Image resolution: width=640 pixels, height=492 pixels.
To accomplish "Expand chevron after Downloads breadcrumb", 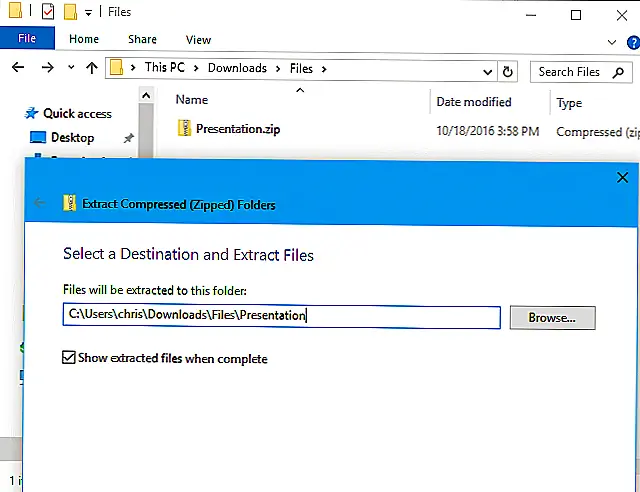I will tap(278, 69).
